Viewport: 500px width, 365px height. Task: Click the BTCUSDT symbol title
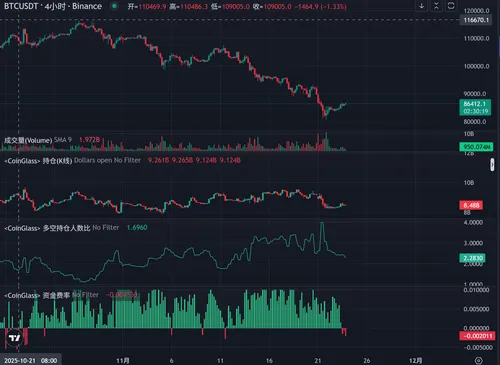(53, 6)
